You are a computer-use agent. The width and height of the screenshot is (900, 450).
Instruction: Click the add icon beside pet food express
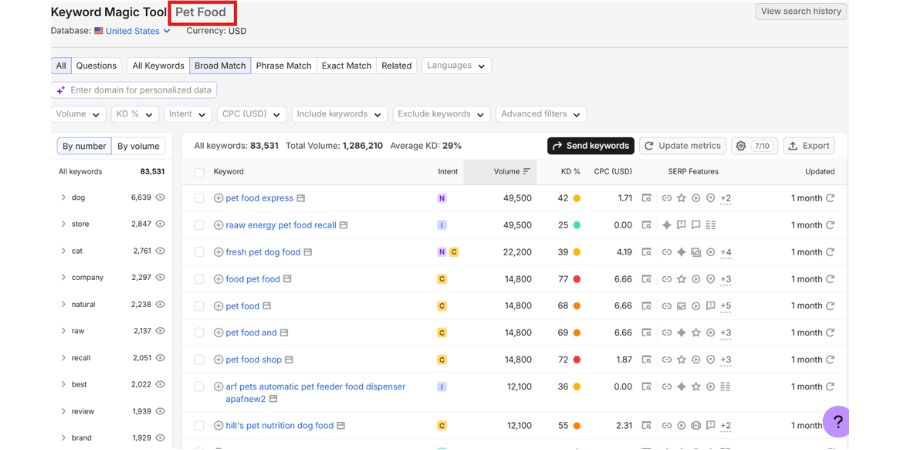click(218, 198)
